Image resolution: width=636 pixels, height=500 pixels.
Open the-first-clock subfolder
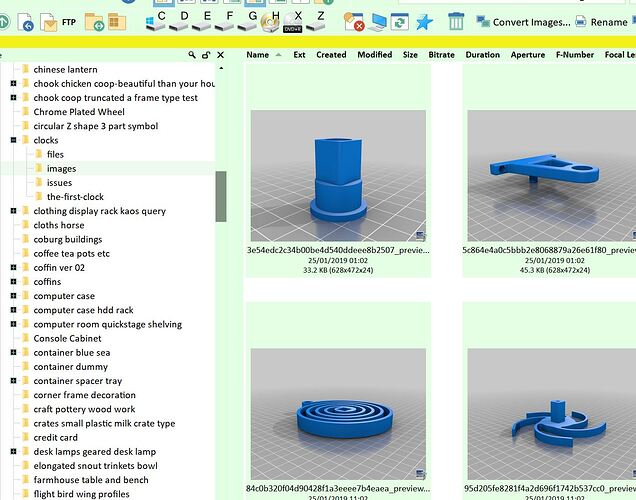[75, 197]
